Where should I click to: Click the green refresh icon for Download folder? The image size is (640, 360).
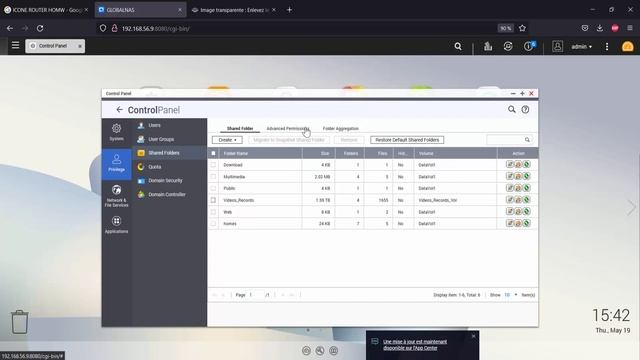[x=527, y=164]
